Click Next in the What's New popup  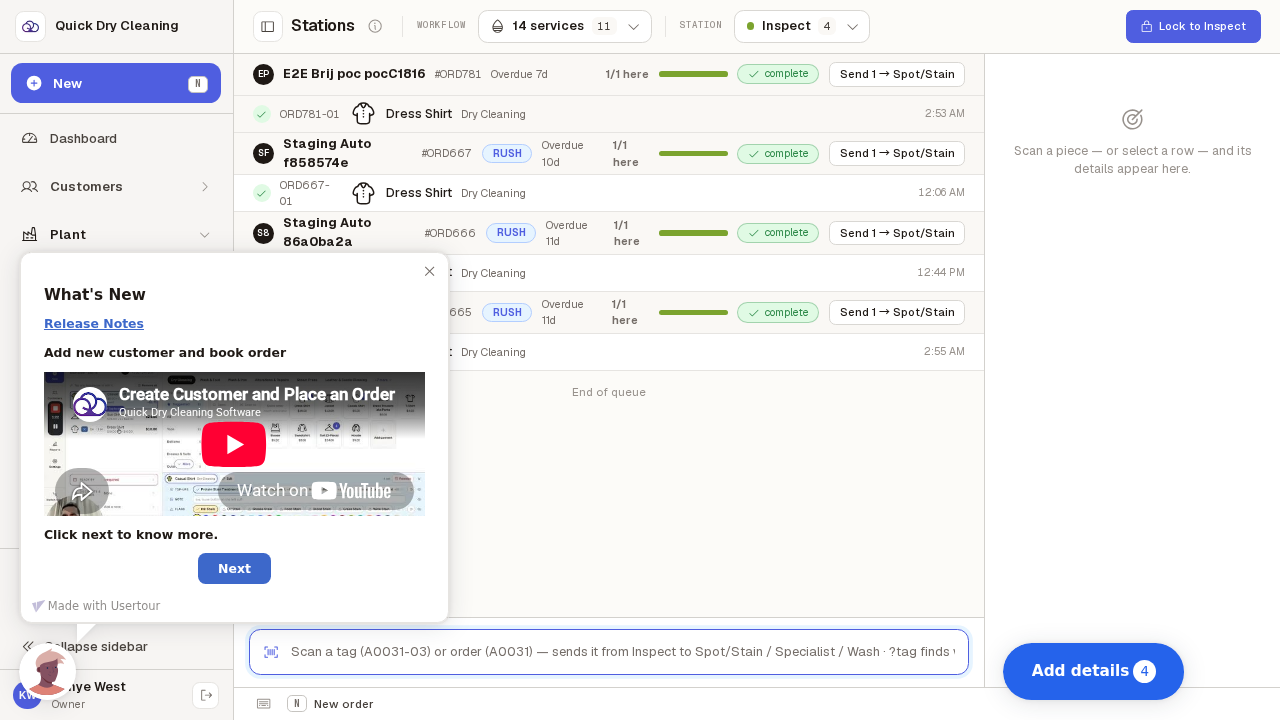point(234,568)
